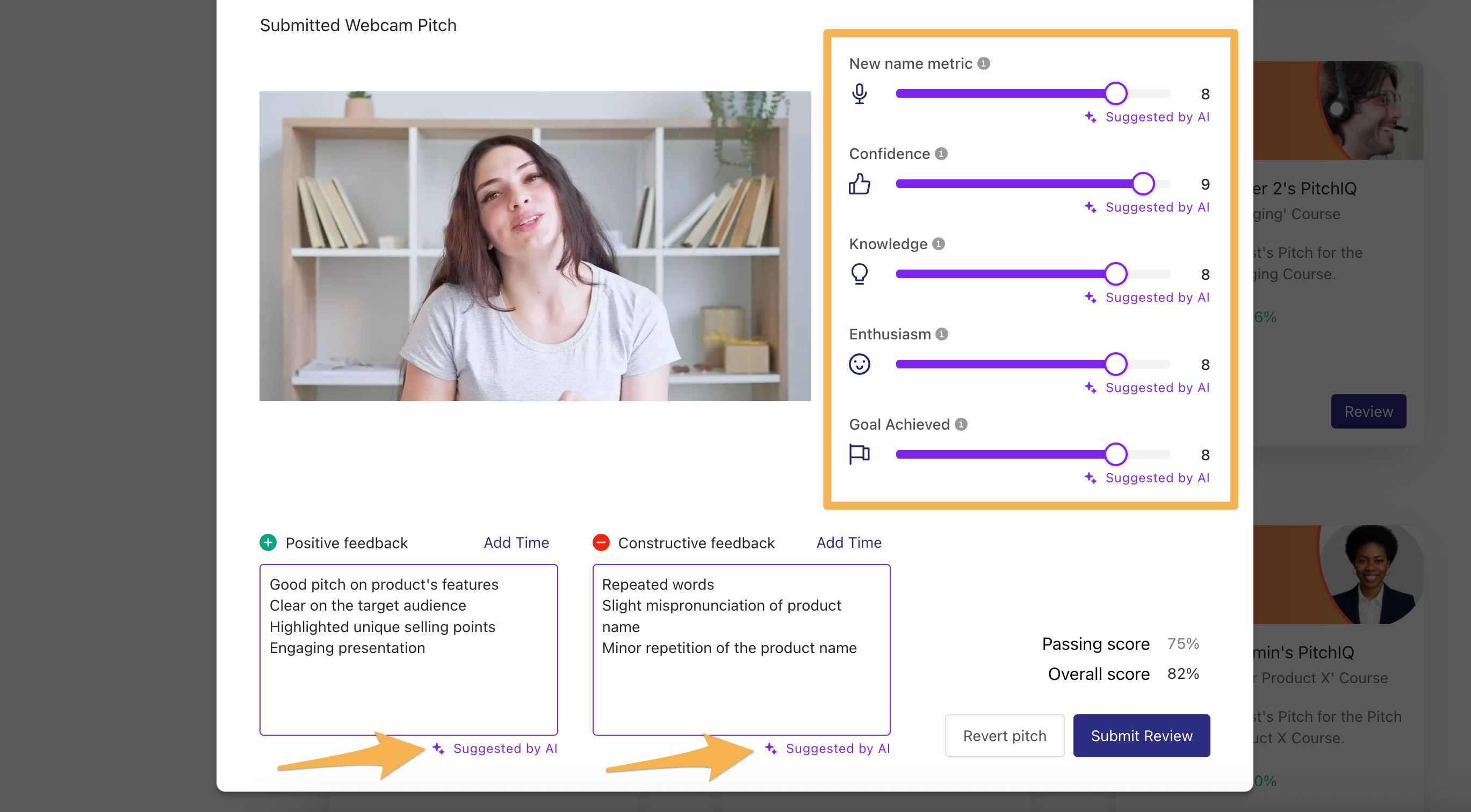The height and width of the screenshot is (812, 1471).
Task: Click Add Time for Positive feedback
Action: coord(516,542)
